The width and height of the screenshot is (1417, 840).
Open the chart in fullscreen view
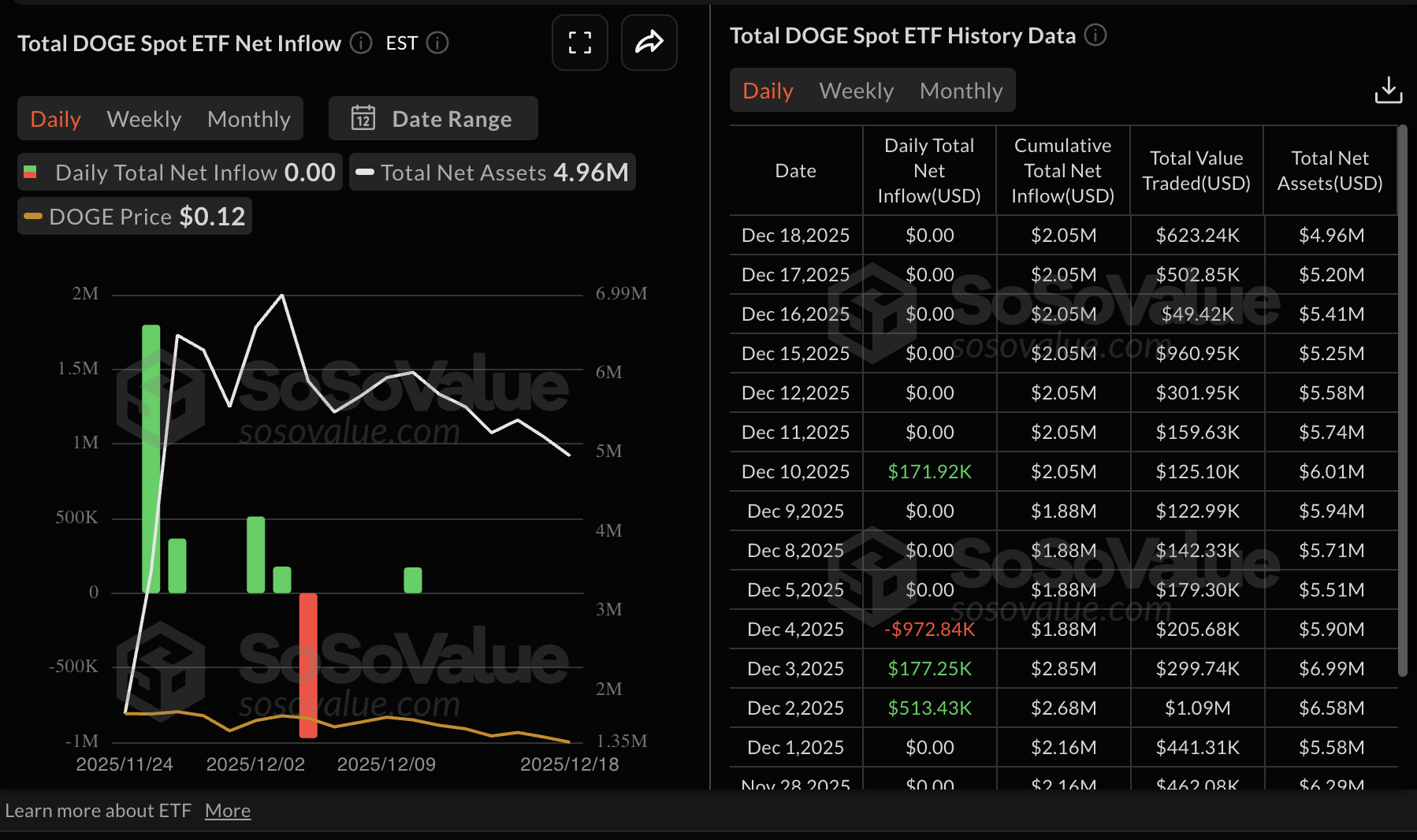[x=579, y=43]
